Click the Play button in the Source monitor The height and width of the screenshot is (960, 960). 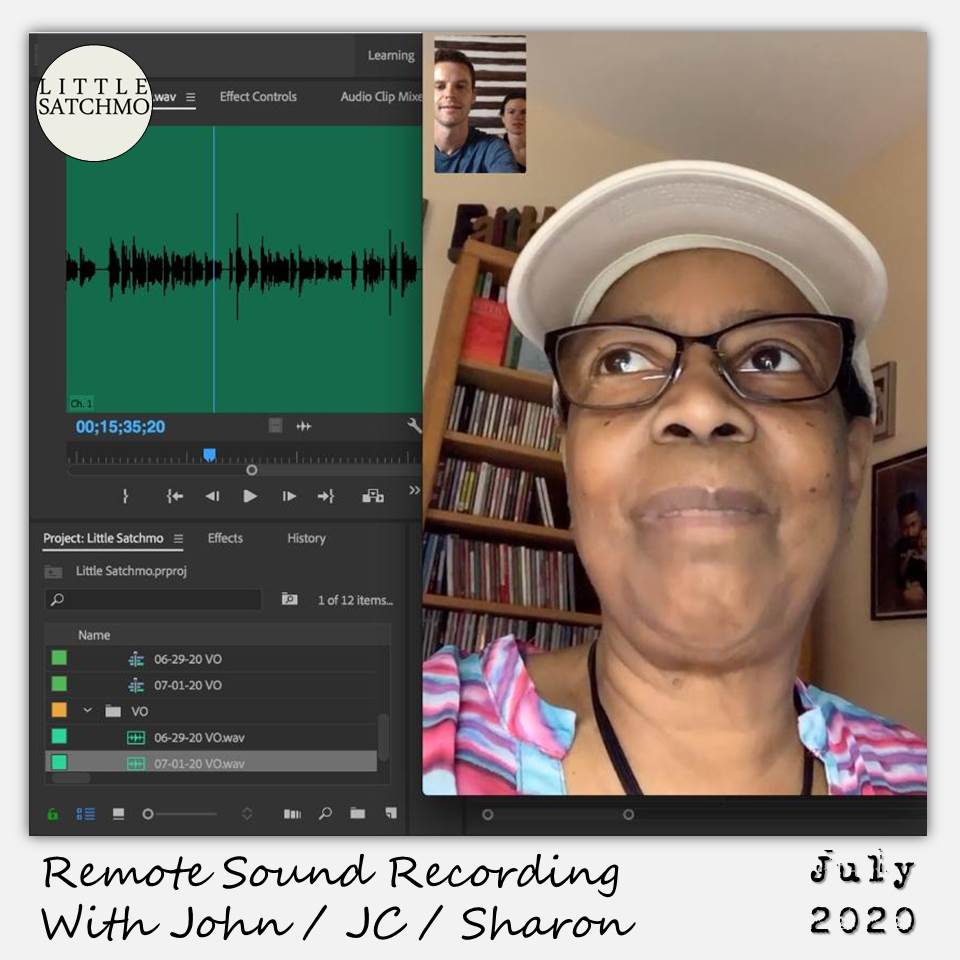[x=250, y=496]
